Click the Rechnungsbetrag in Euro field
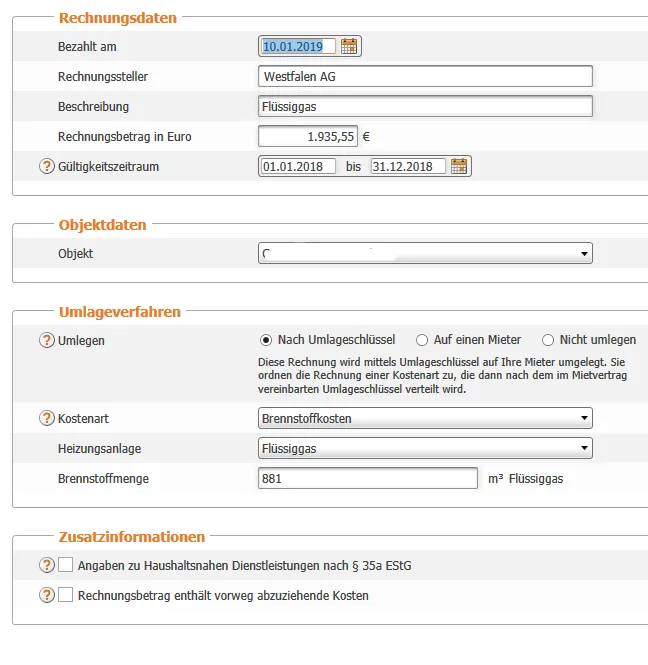Screen dimensions: 648x665 308,136
